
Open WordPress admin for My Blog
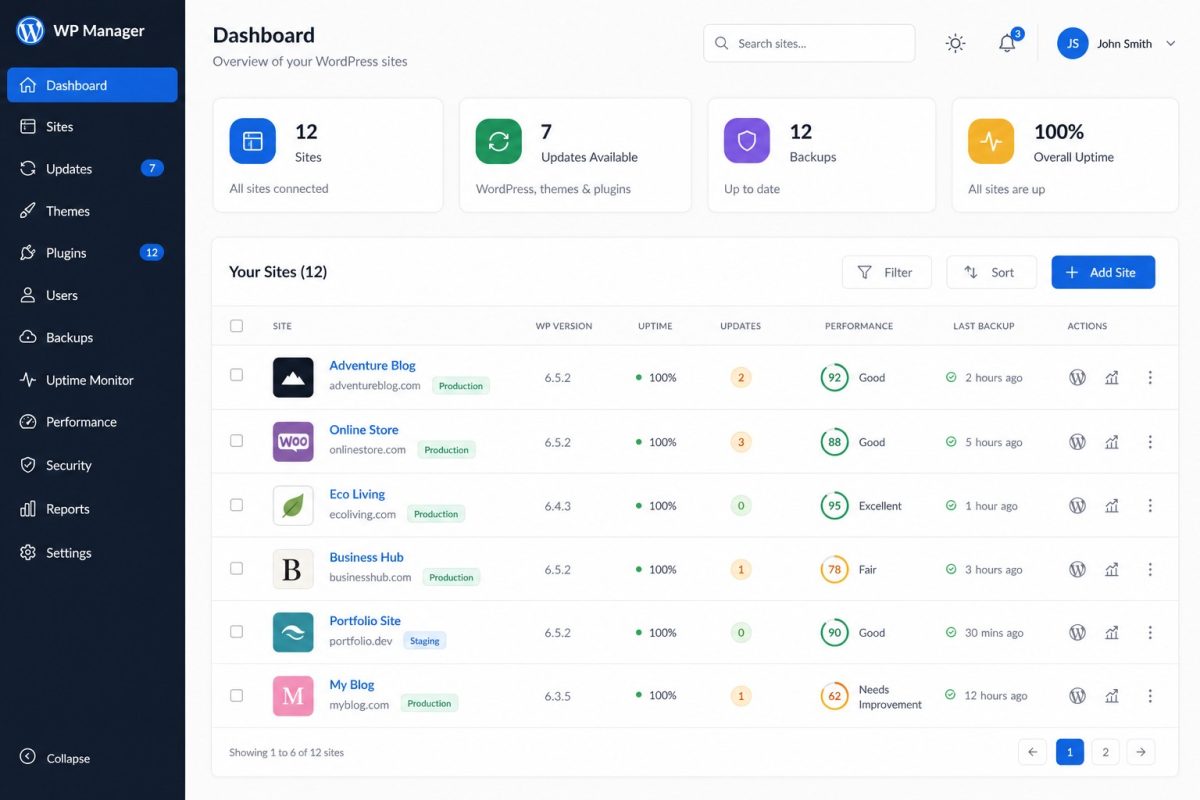tap(1077, 695)
